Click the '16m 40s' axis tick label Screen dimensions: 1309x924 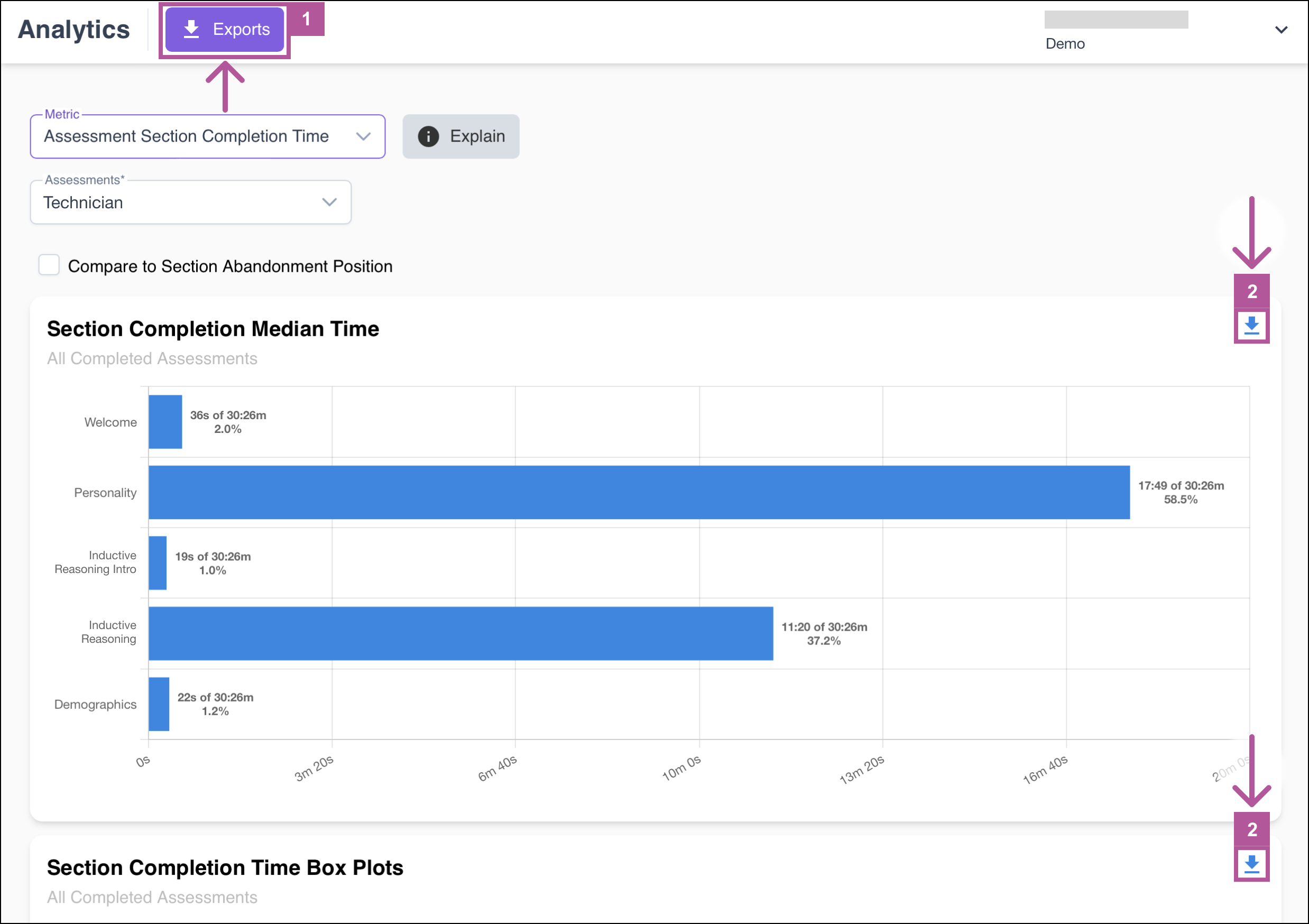point(1045,770)
